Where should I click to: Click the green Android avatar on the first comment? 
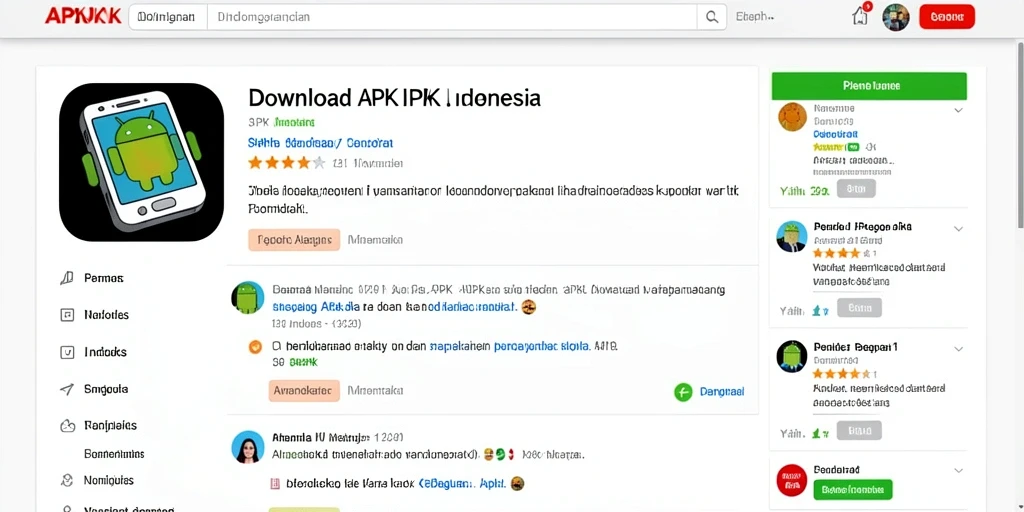click(248, 298)
